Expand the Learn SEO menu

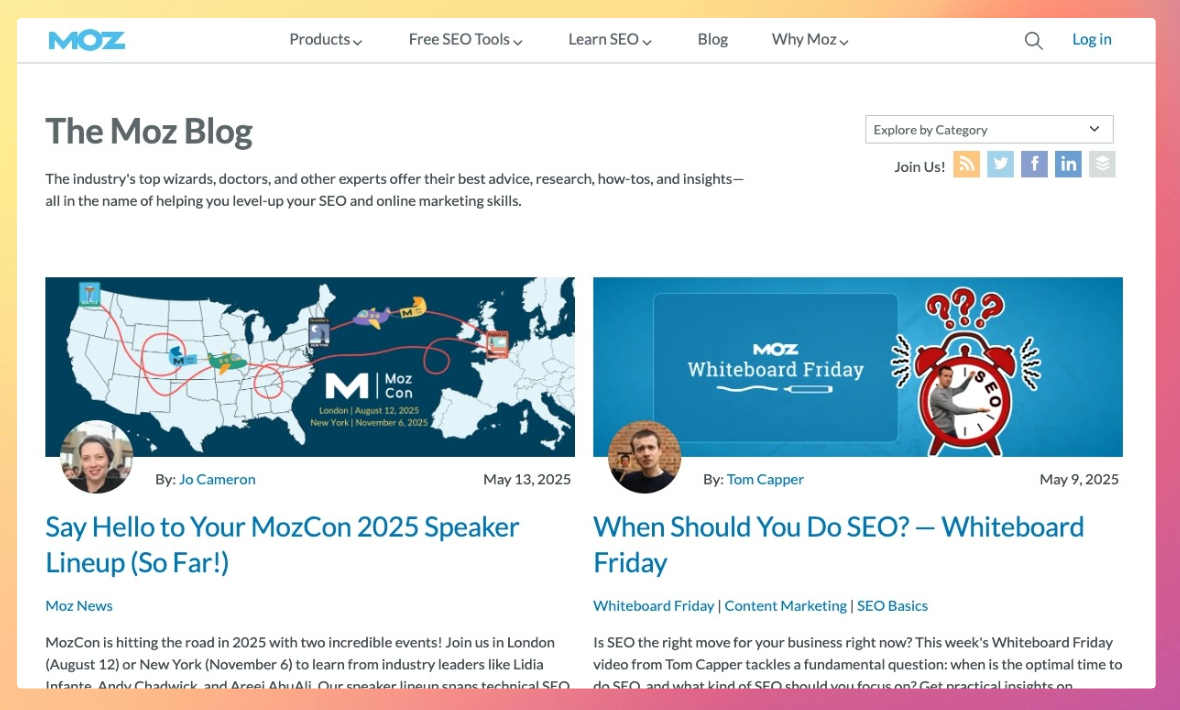(609, 40)
